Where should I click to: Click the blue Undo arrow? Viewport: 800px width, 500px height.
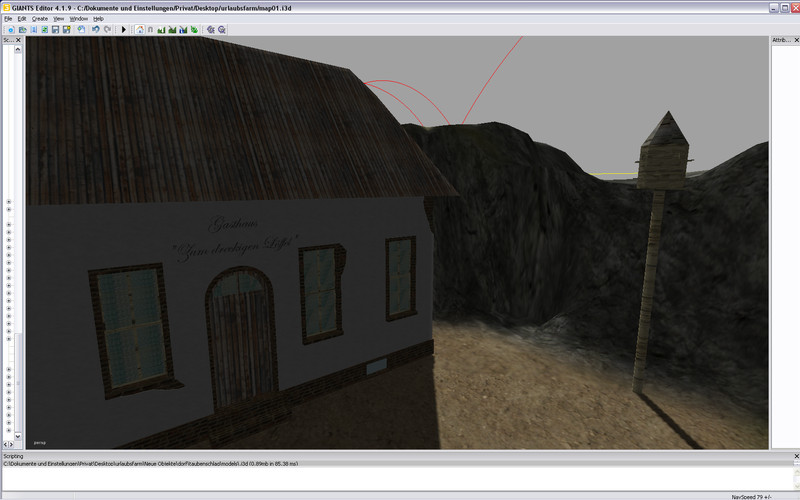tap(95, 30)
